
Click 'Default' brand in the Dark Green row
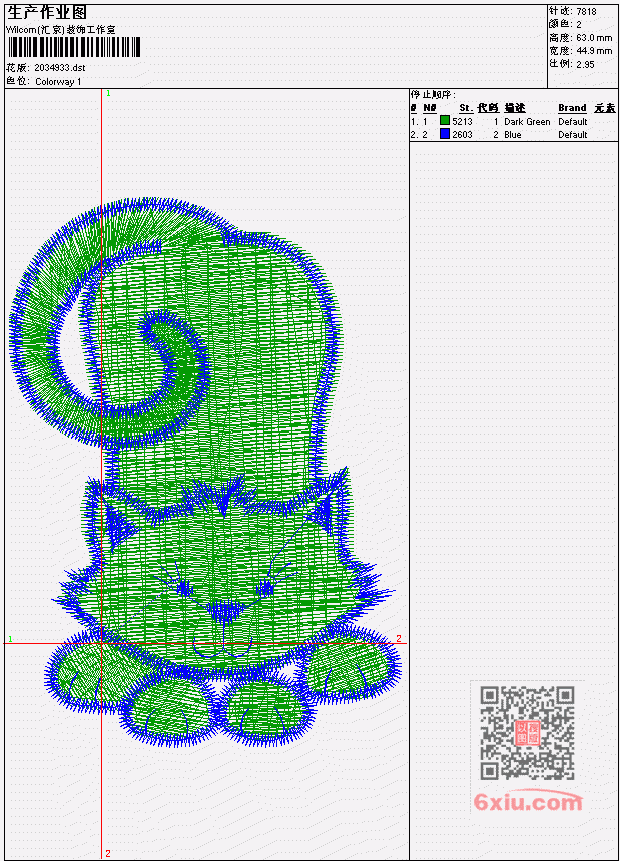[573, 121]
